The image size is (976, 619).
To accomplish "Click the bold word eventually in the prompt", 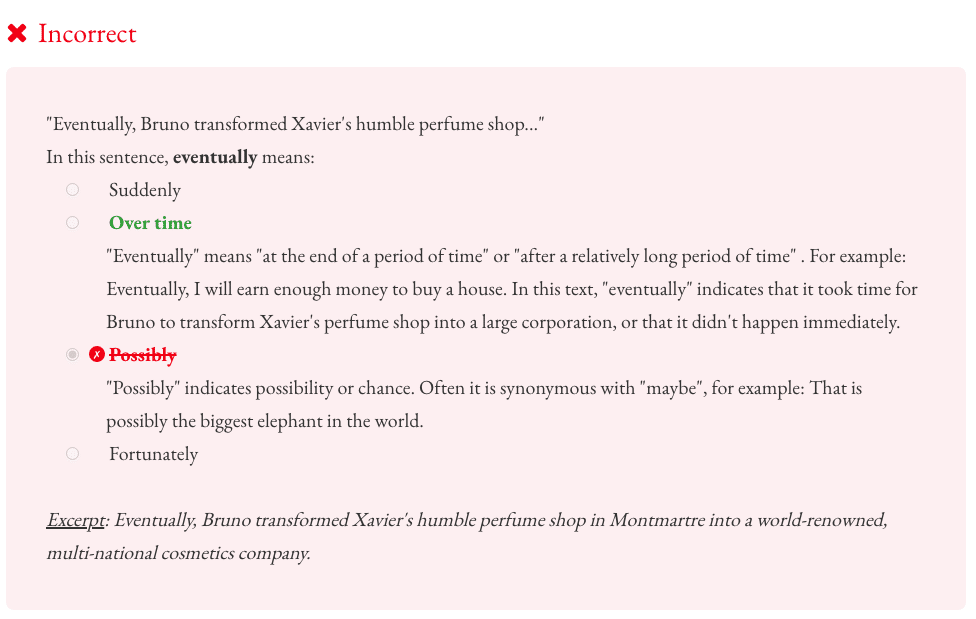I will point(215,157).
